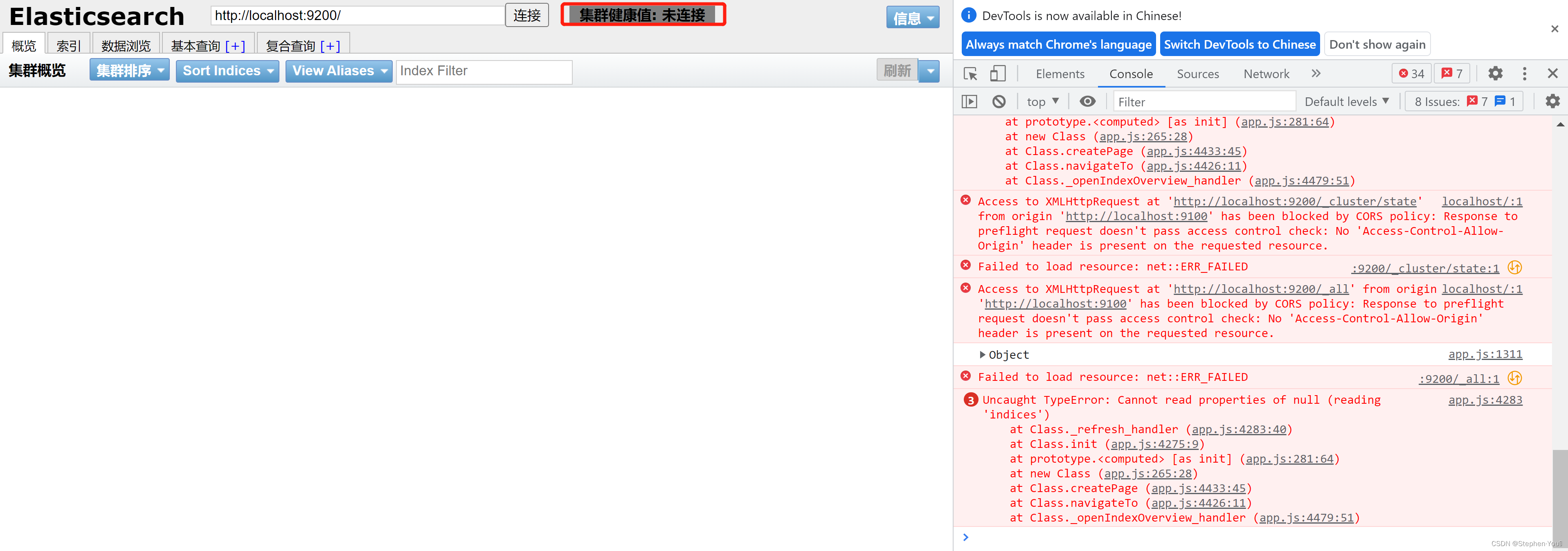Open DevTools settings gear icon
This screenshot has height=551, width=1568.
[1495, 74]
